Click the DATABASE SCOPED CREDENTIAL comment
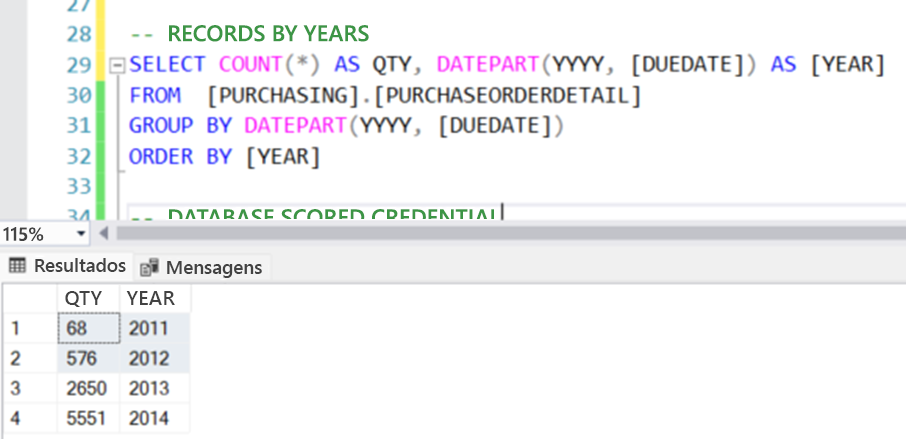This screenshot has width=906, height=439. coord(315,215)
